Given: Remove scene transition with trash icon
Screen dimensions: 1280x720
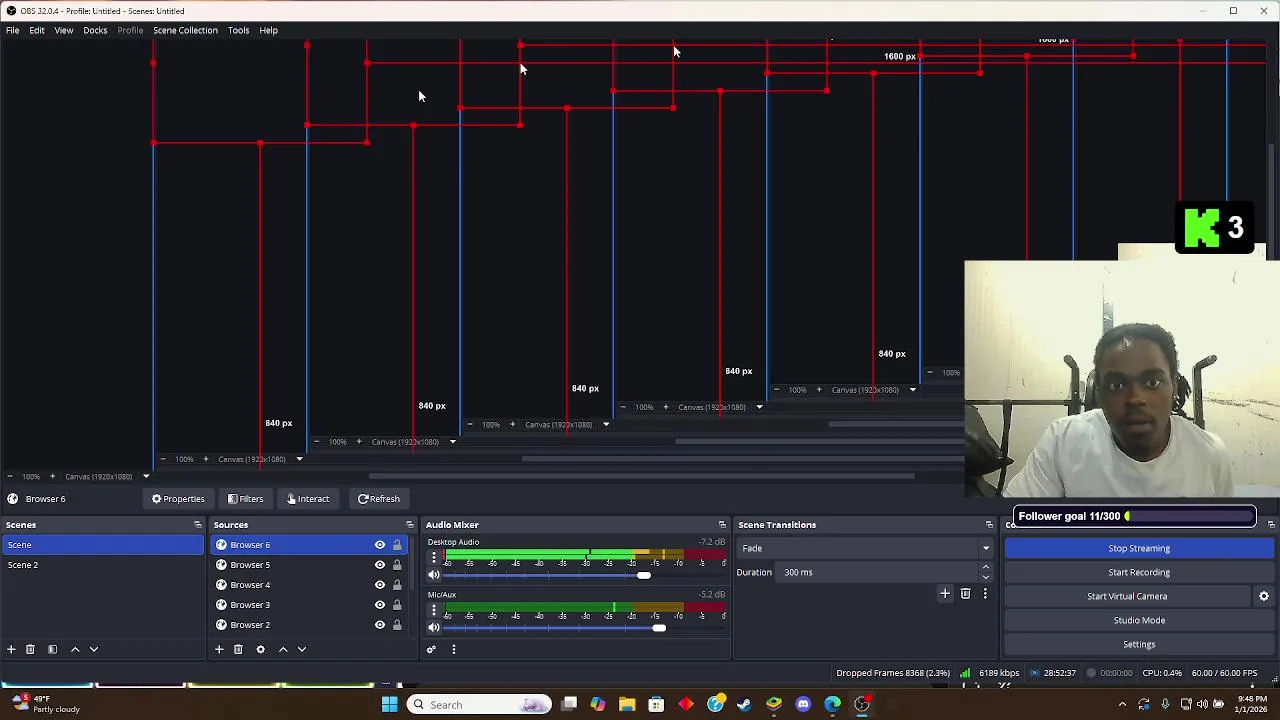Looking at the screenshot, I should point(965,594).
